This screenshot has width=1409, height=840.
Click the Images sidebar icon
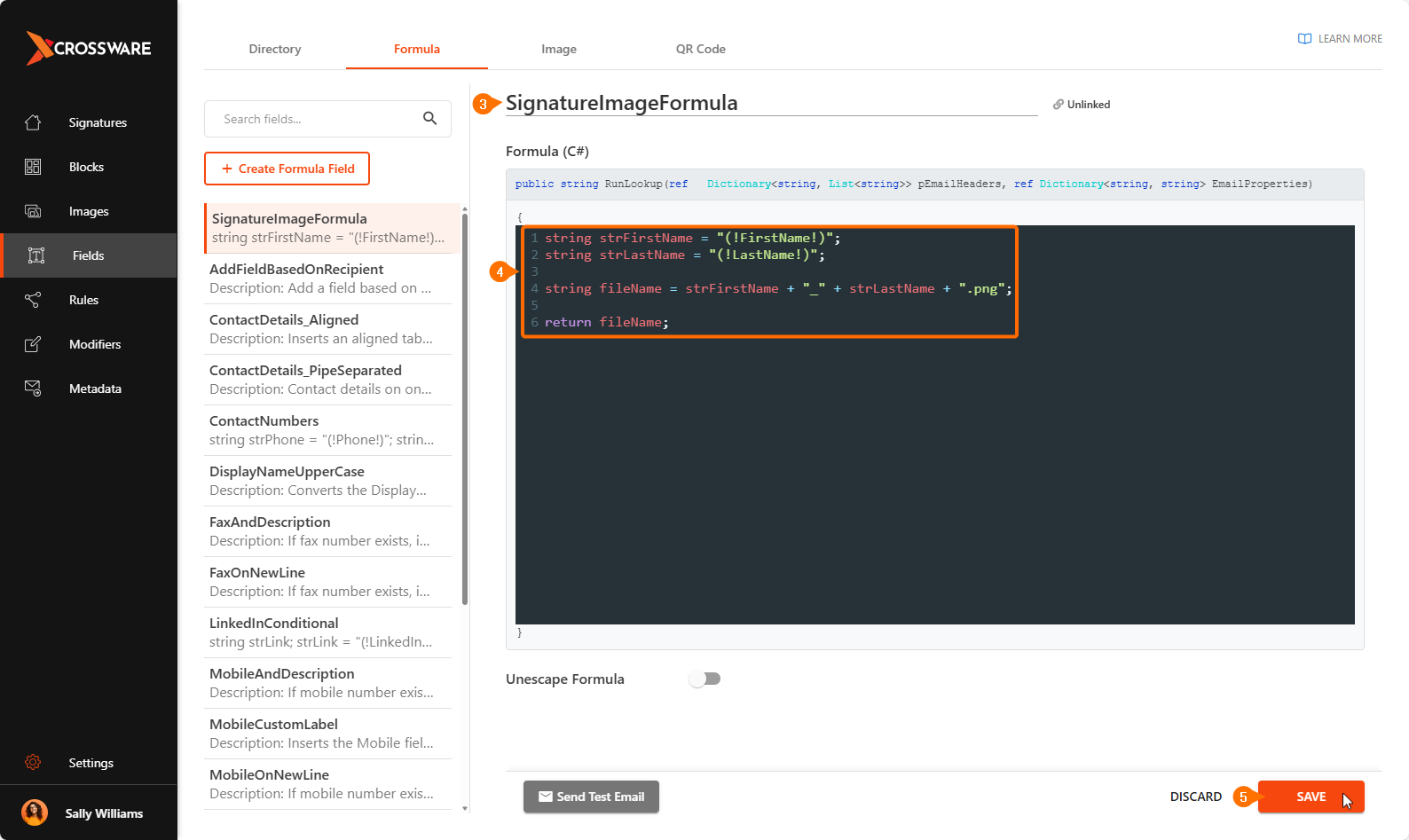[33, 211]
